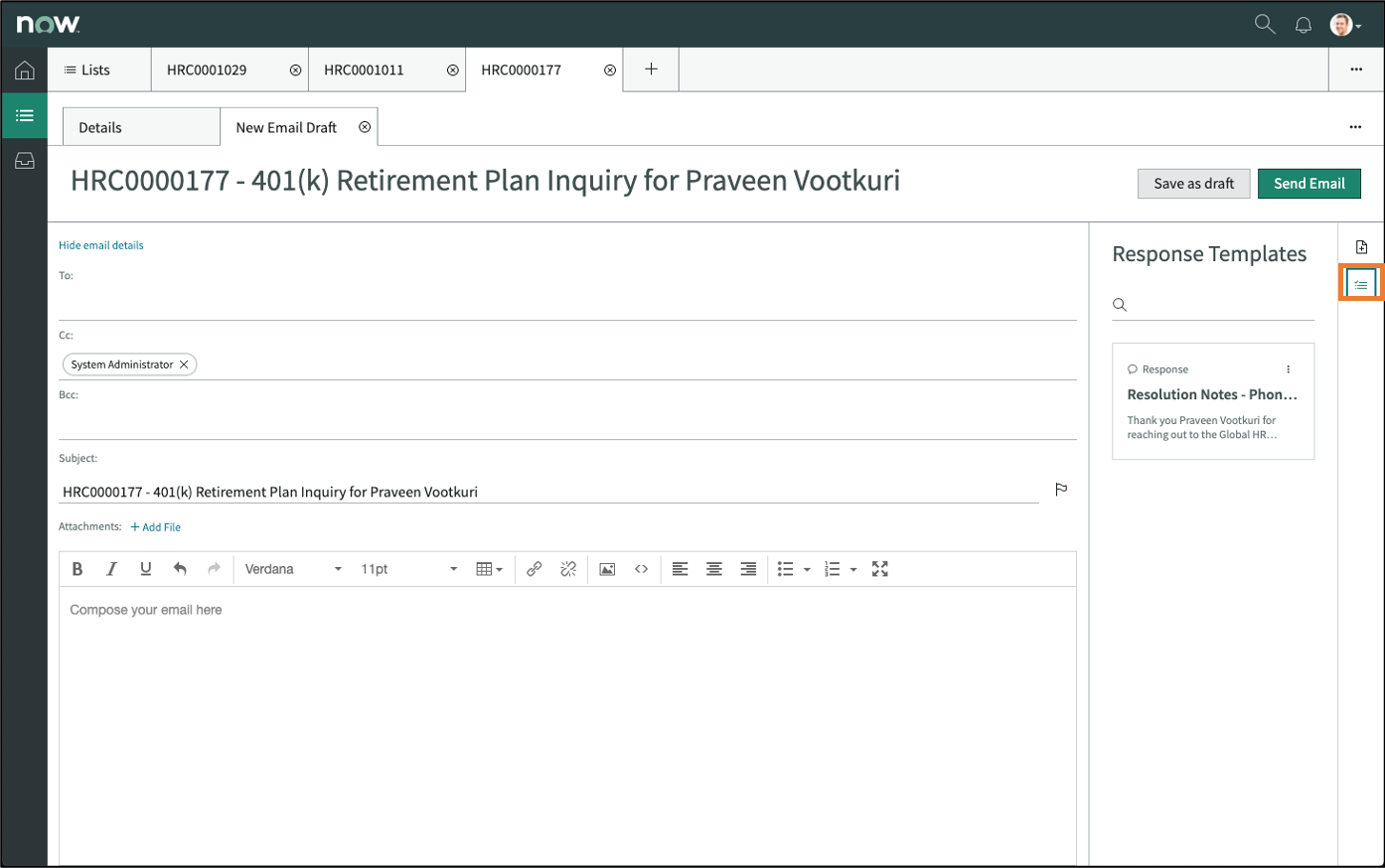Screen dimensions: 1385x868
Task: Switch to the HRC0001029 tab
Action: (x=207, y=70)
